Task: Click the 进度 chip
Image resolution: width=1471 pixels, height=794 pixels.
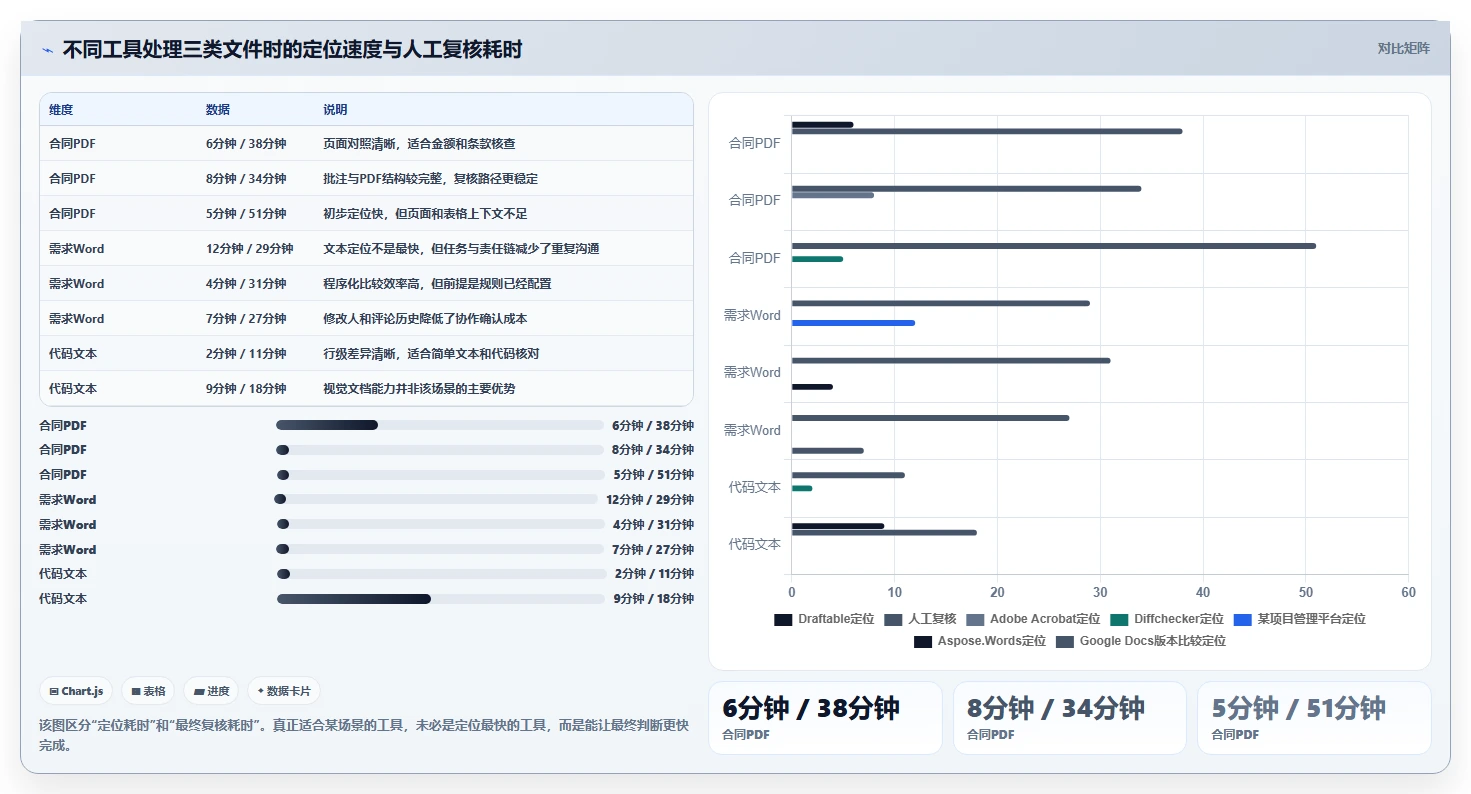Action: tap(211, 691)
